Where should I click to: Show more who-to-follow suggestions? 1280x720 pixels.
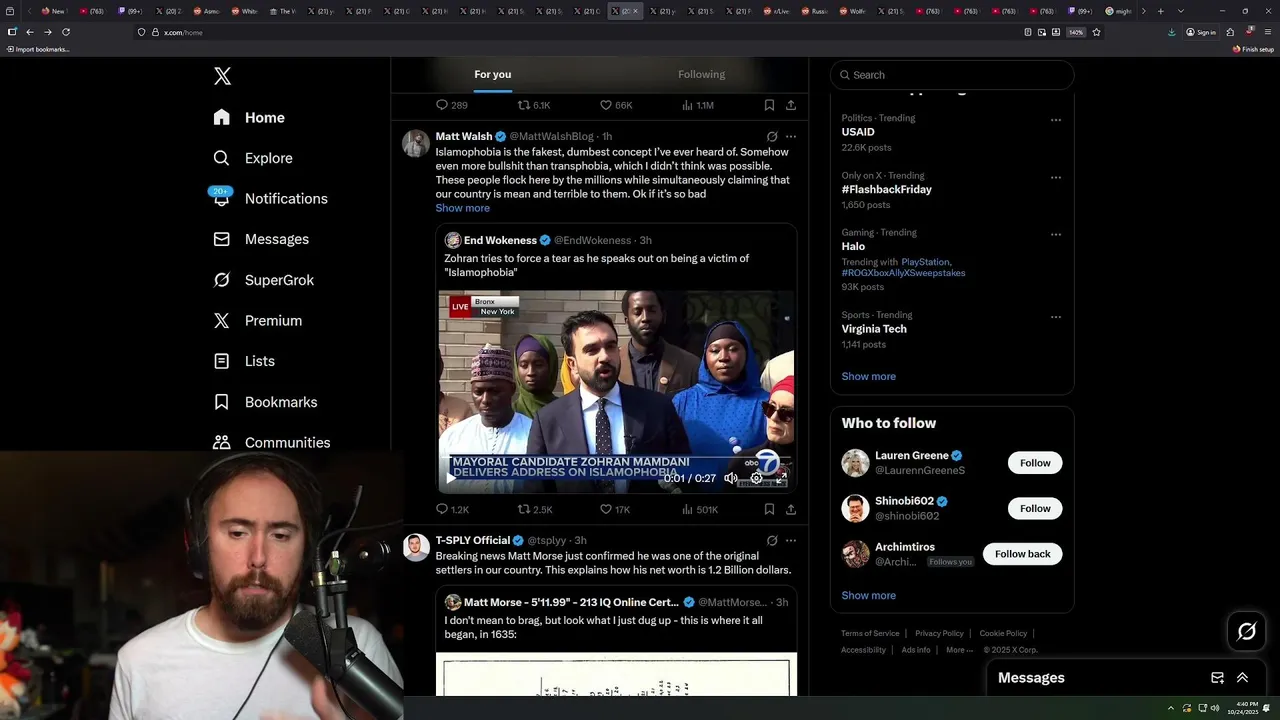[x=868, y=595]
